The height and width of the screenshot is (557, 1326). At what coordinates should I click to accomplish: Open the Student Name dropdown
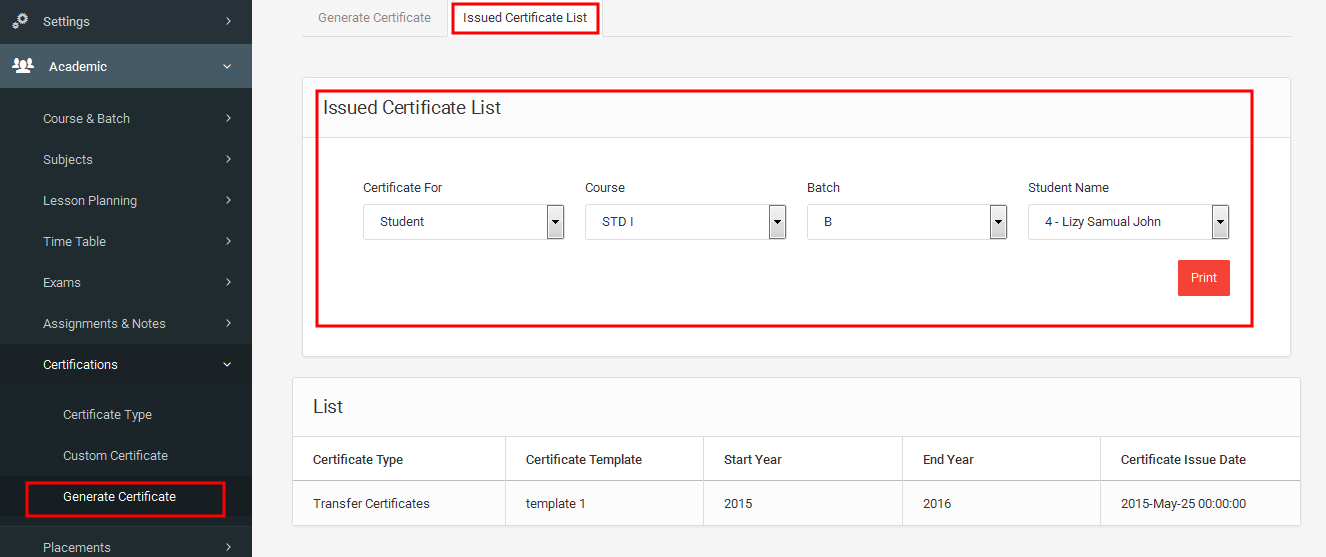tap(1129, 222)
